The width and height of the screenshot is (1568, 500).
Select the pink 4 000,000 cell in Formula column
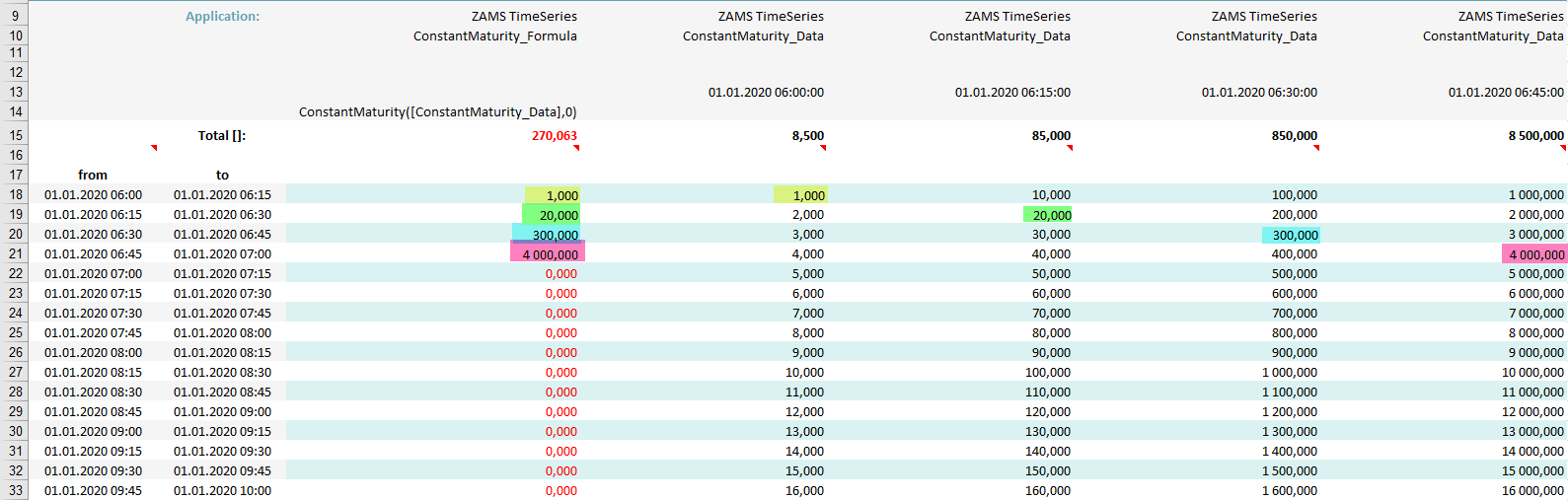pos(548,254)
